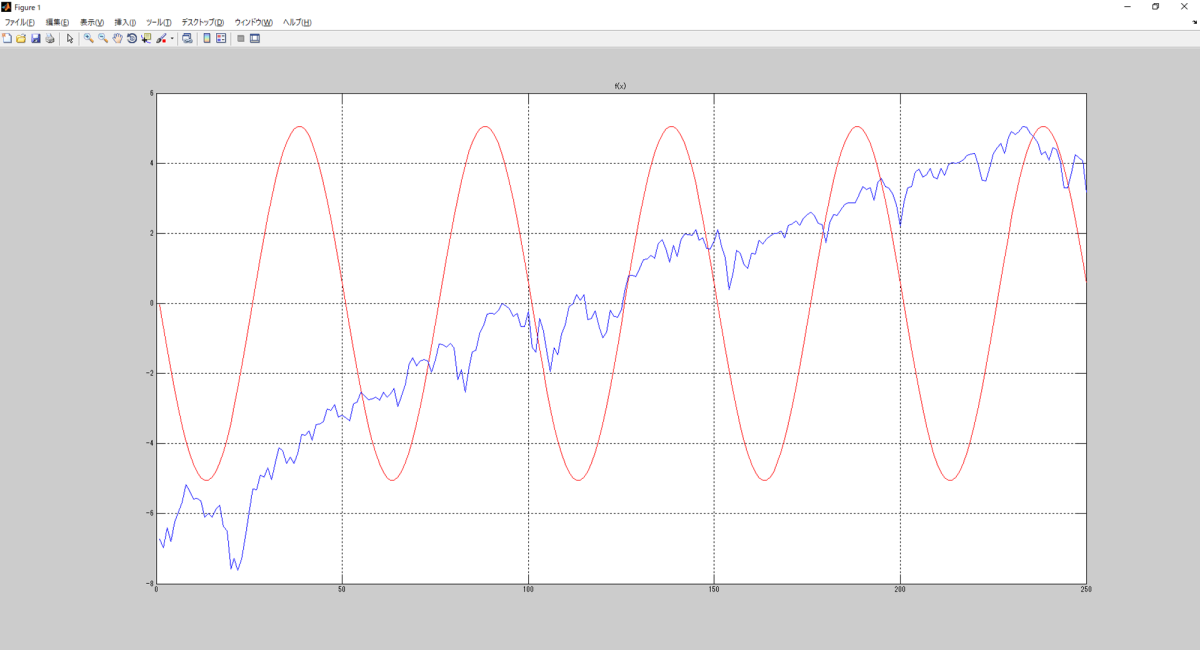Image resolution: width=1200 pixels, height=650 pixels.
Task: Click the Link Plot toolbar button
Action: [187, 38]
